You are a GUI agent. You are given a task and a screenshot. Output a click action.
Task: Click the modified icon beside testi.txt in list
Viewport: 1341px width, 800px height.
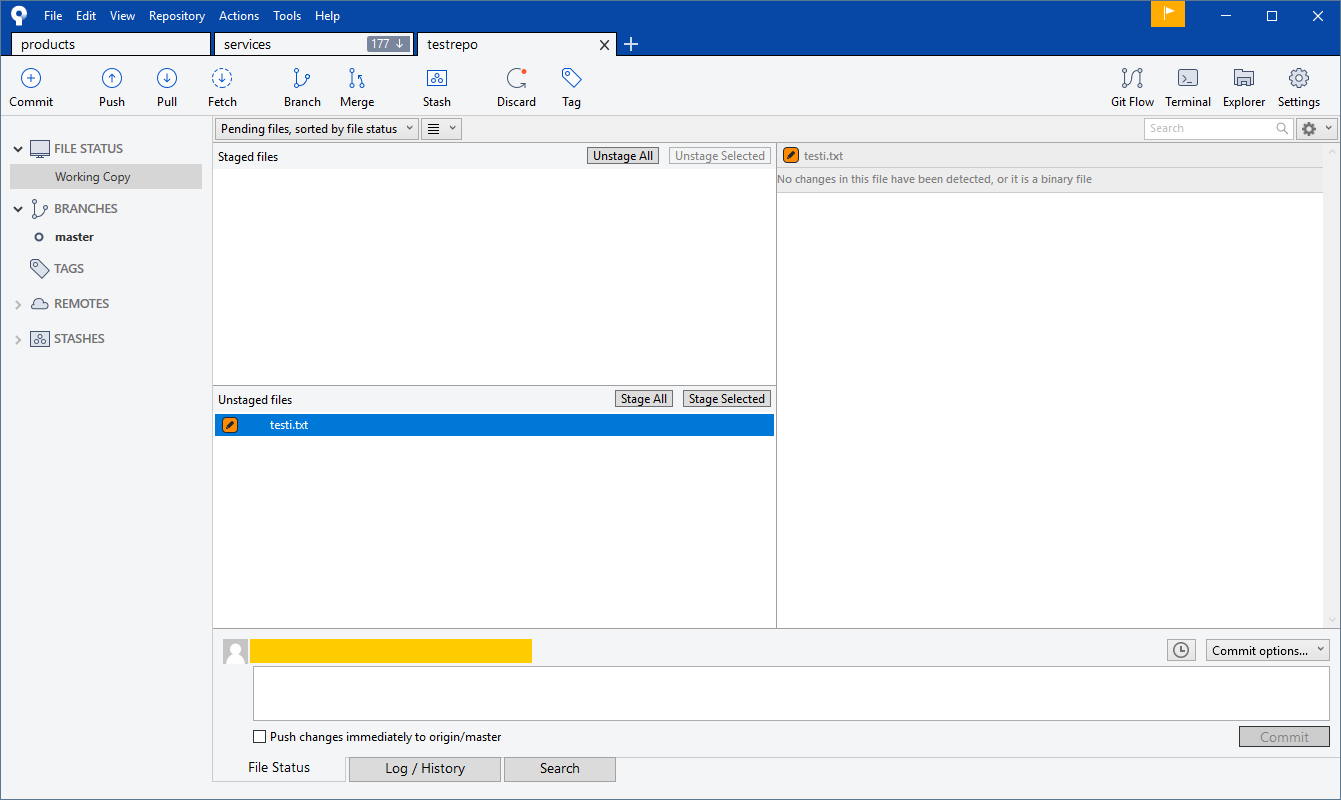point(230,425)
